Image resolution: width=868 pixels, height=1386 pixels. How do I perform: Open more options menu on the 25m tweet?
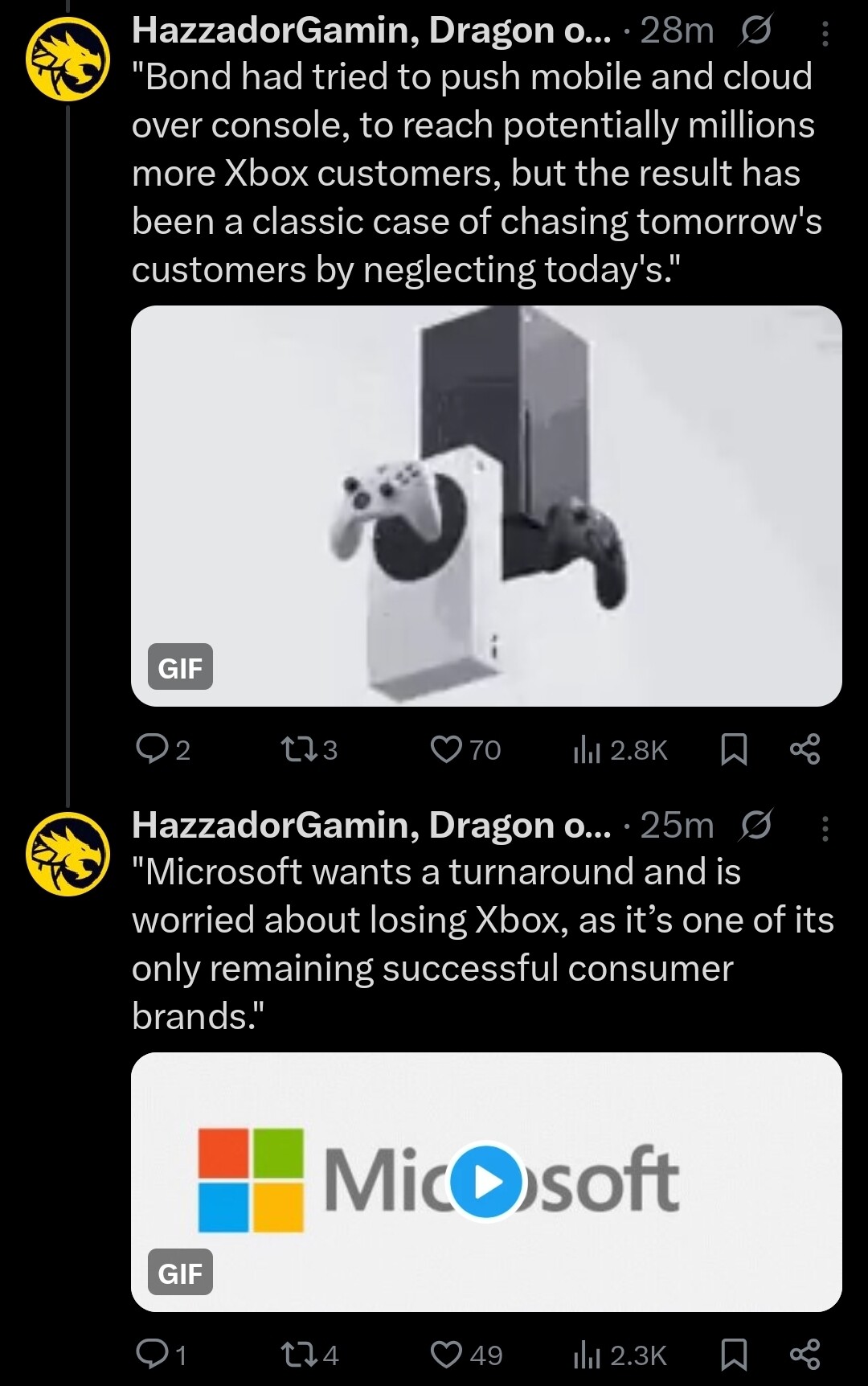click(825, 828)
